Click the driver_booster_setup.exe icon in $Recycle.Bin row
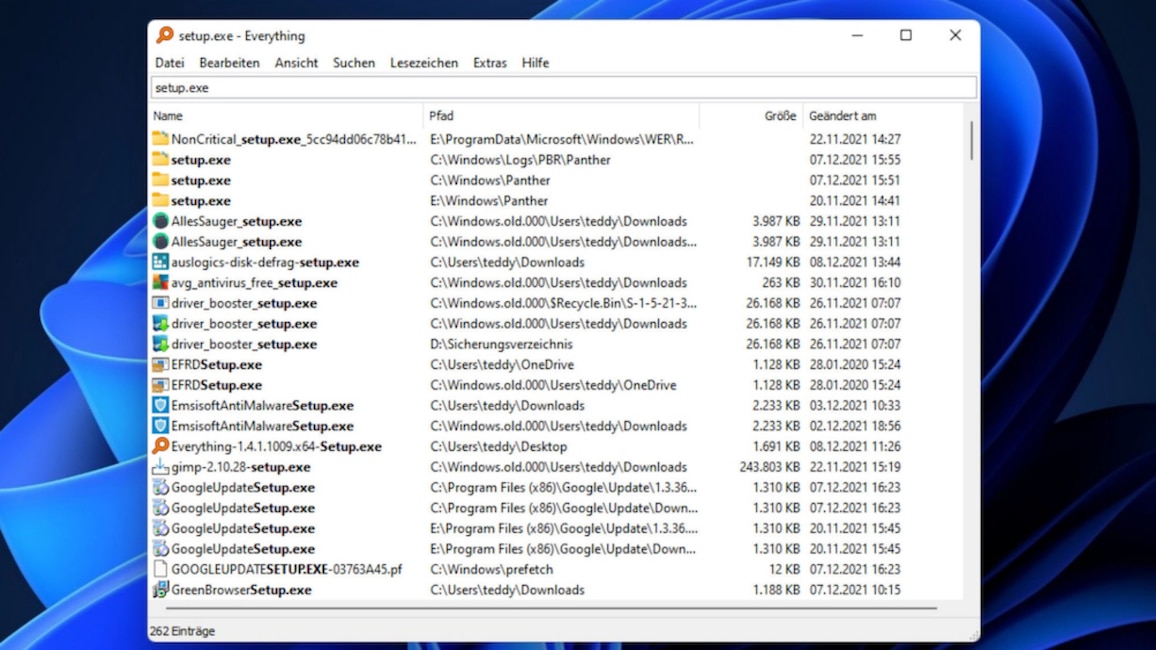The height and width of the screenshot is (650, 1156). [160, 303]
